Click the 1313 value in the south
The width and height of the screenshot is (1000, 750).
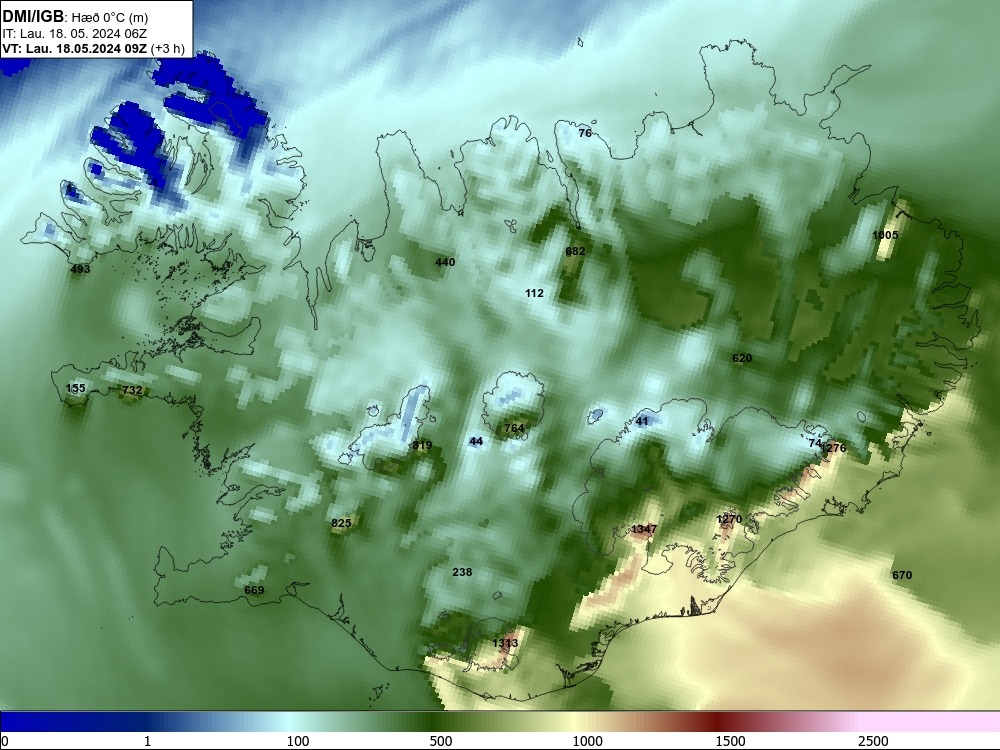click(505, 643)
